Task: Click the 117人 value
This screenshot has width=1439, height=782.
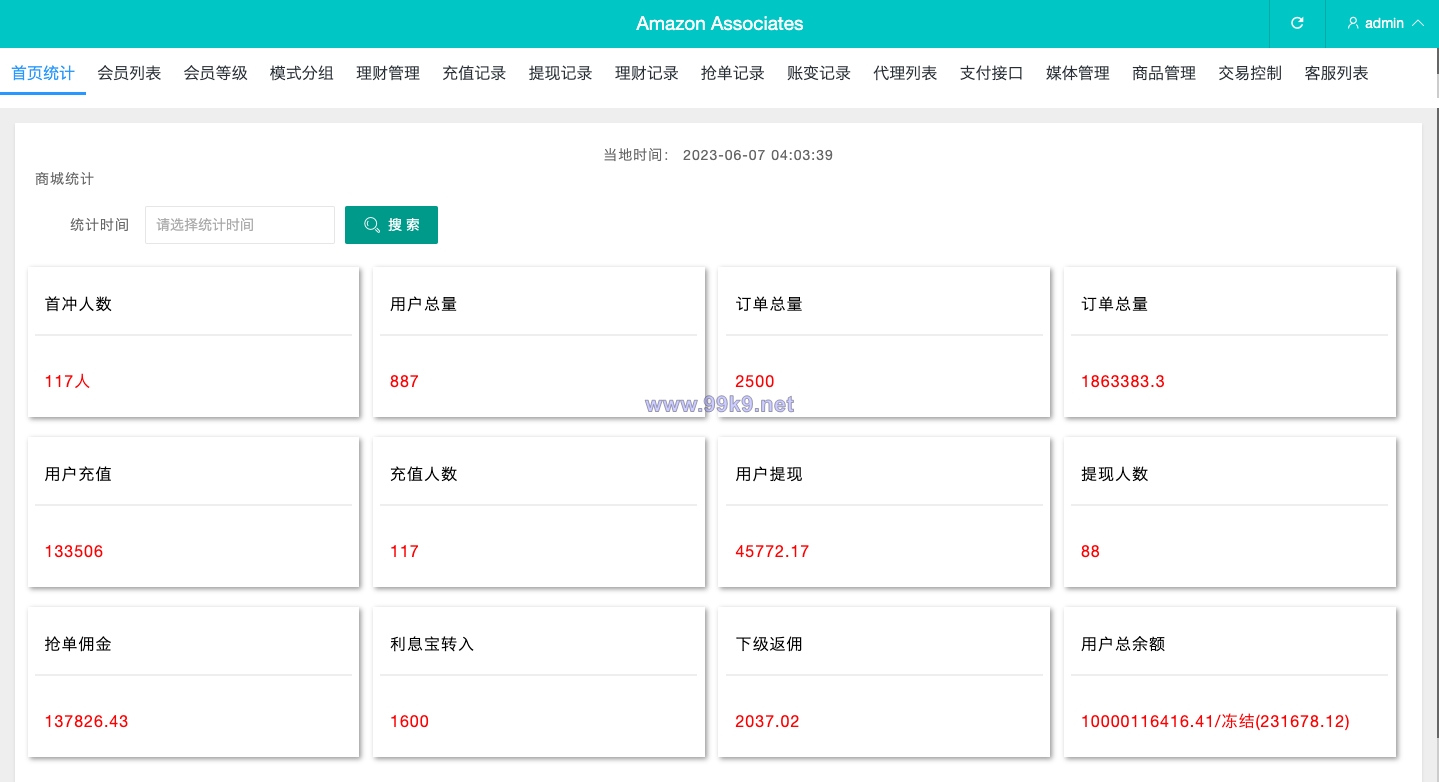Action: pyautogui.click(x=67, y=381)
